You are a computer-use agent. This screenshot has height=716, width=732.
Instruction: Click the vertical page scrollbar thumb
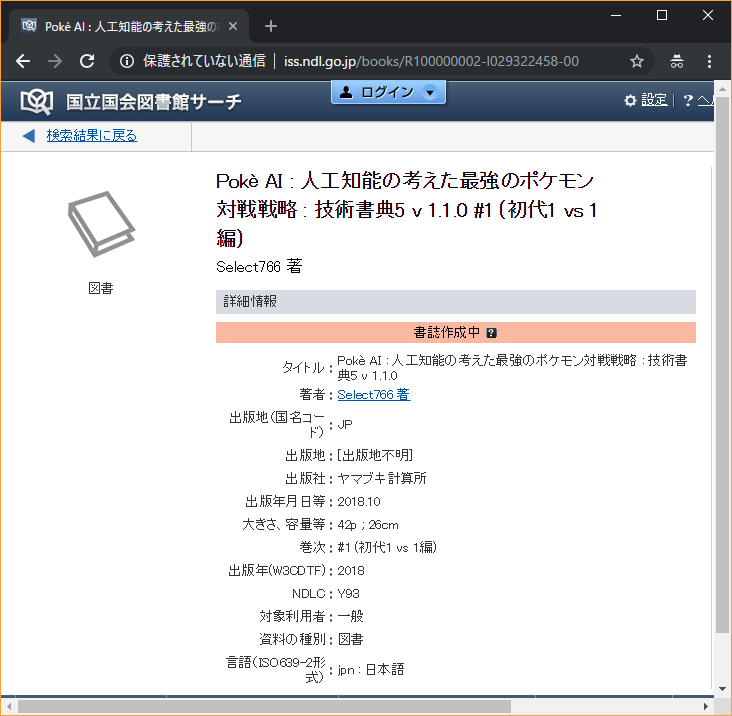click(722, 365)
